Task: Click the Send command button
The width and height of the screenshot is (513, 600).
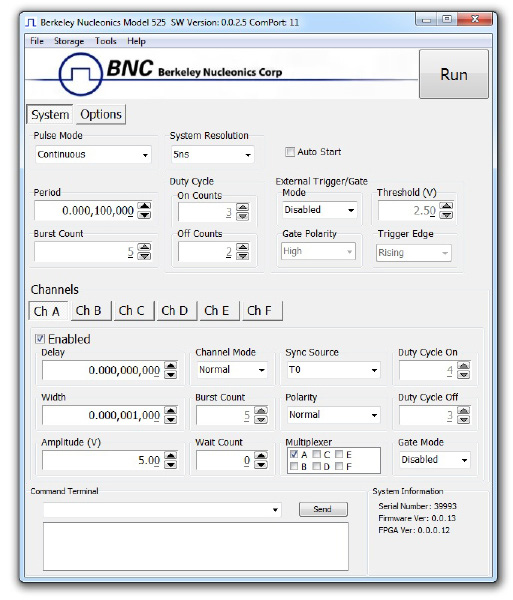Action: (x=323, y=509)
